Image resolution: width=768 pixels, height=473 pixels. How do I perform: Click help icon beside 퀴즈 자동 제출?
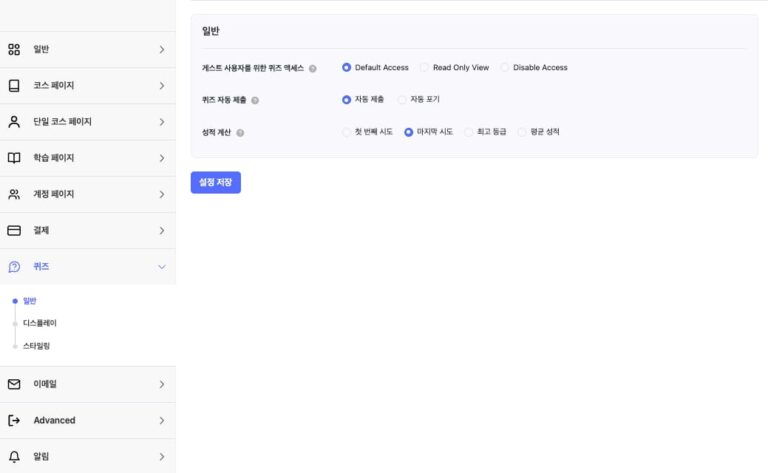255,100
